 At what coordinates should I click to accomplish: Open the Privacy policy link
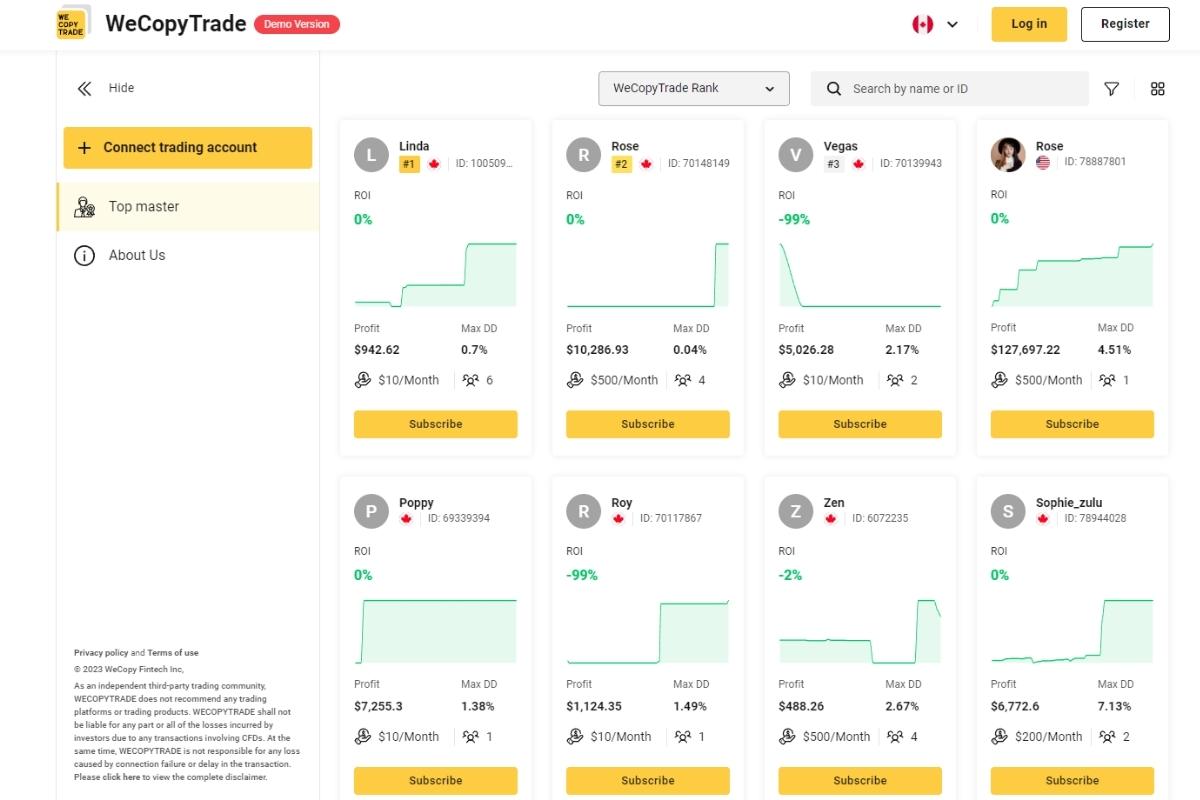coord(101,653)
